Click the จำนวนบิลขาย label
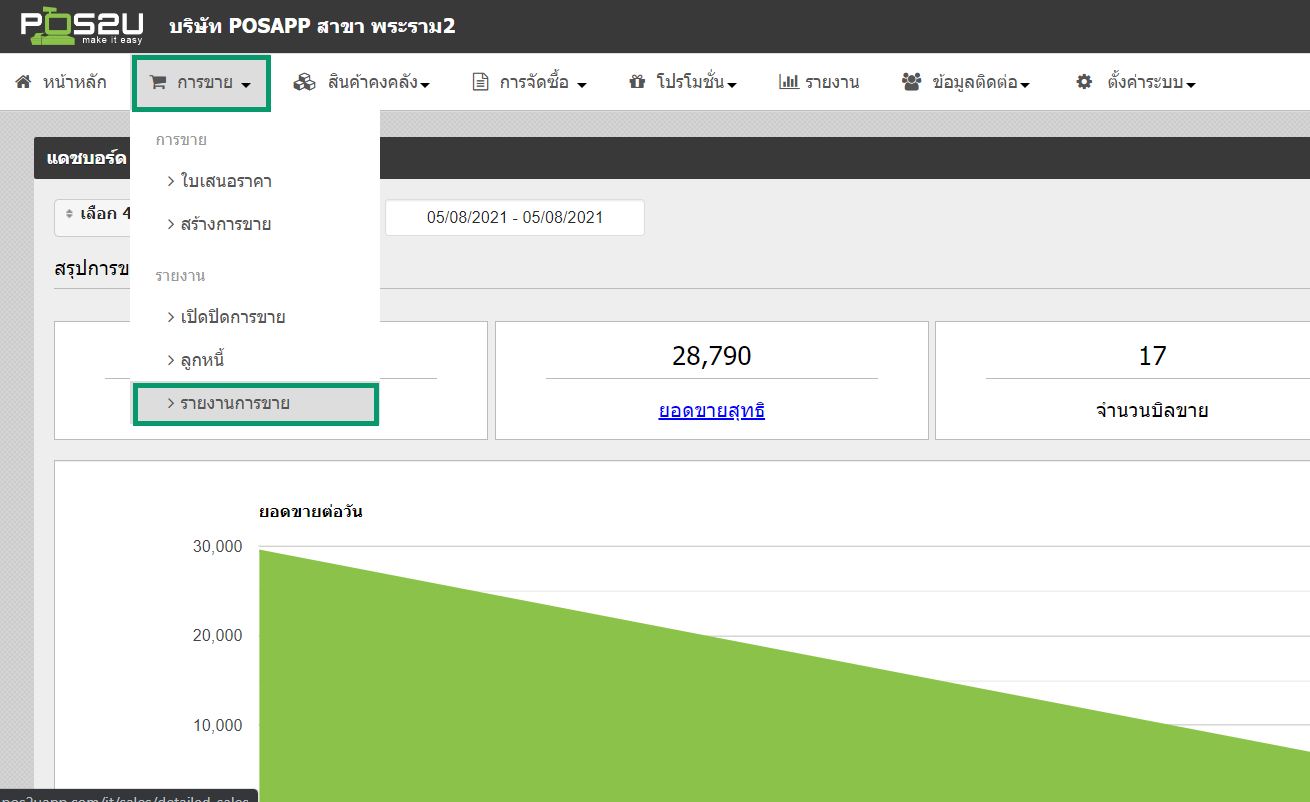 point(1152,410)
